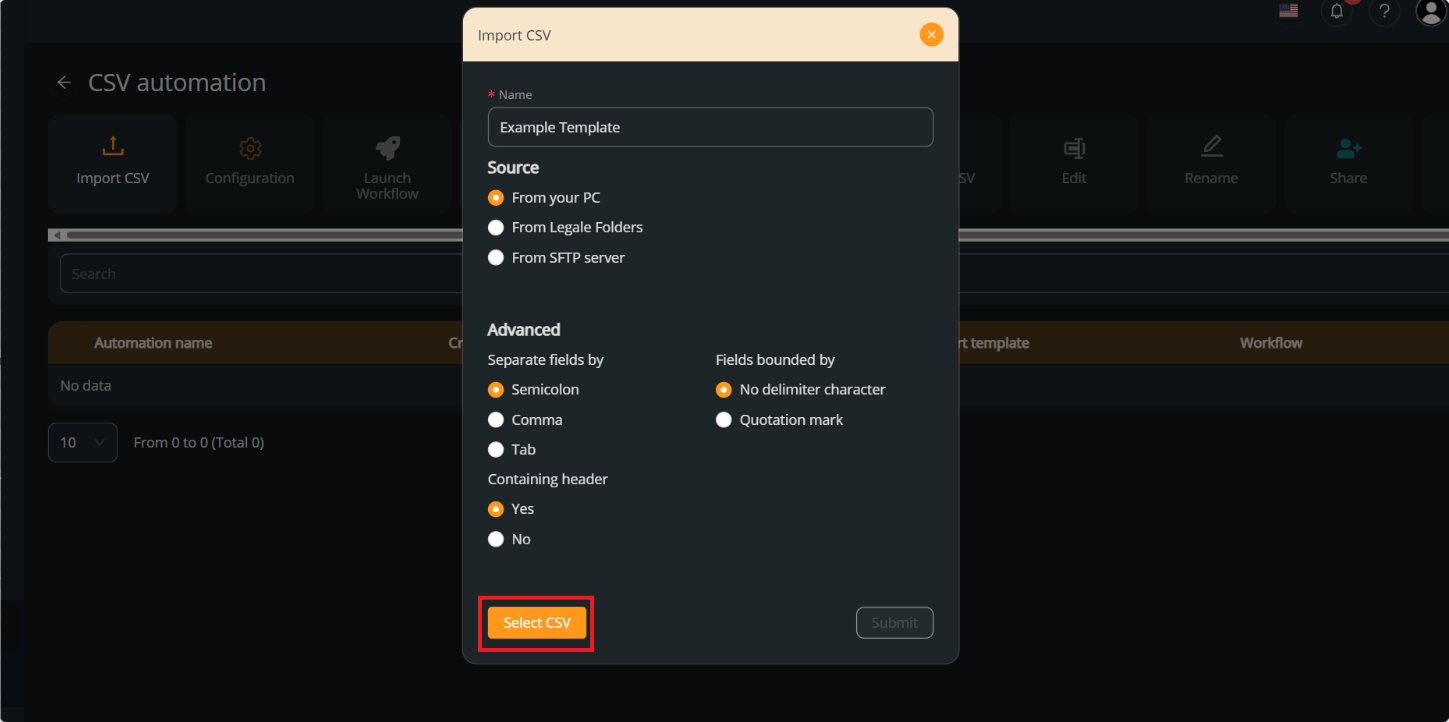Open the Configuration gear icon
The width and height of the screenshot is (1449, 722).
249,145
